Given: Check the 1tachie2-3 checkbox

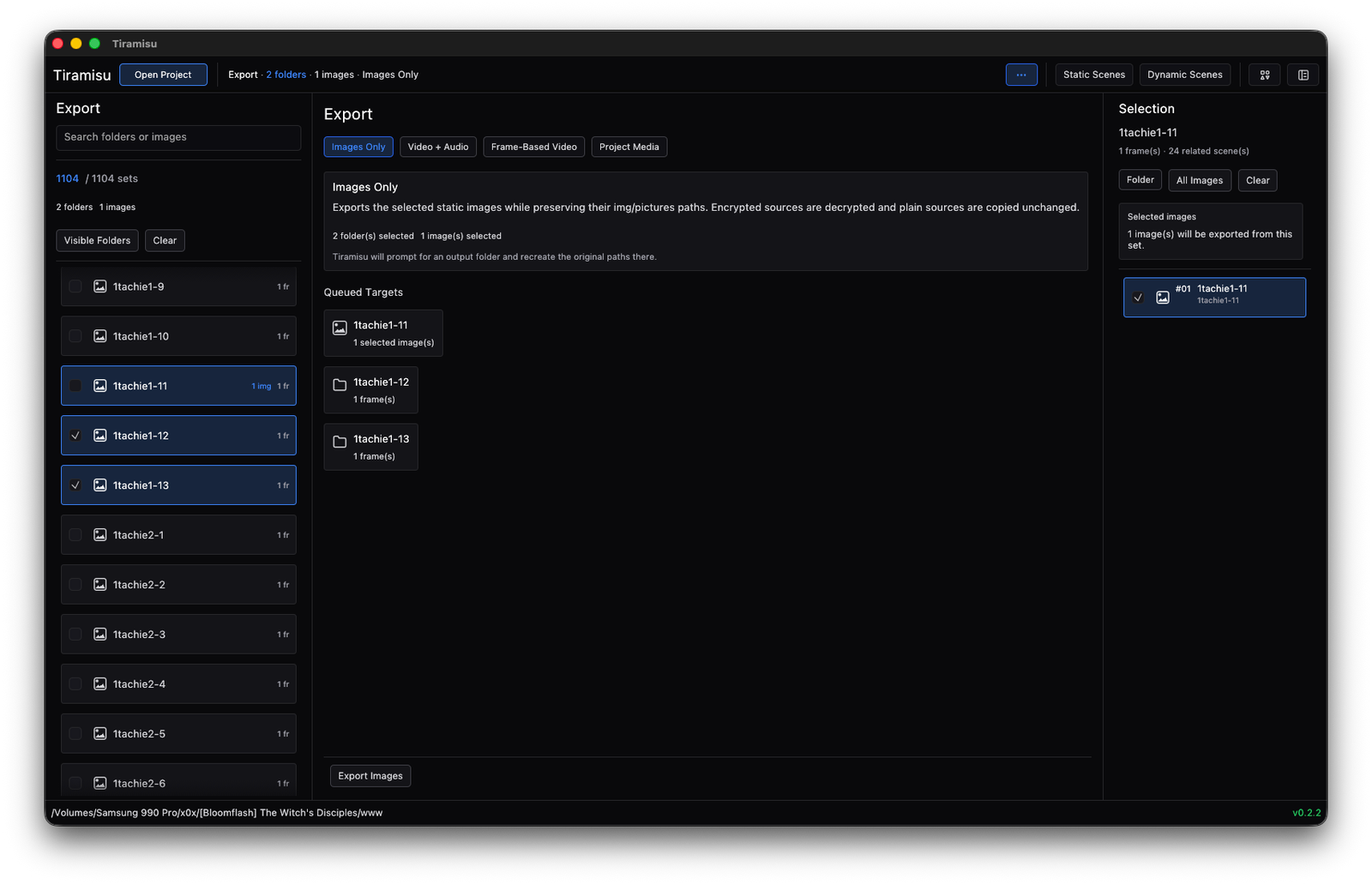Looking at the screenshot, I should 75,635.
